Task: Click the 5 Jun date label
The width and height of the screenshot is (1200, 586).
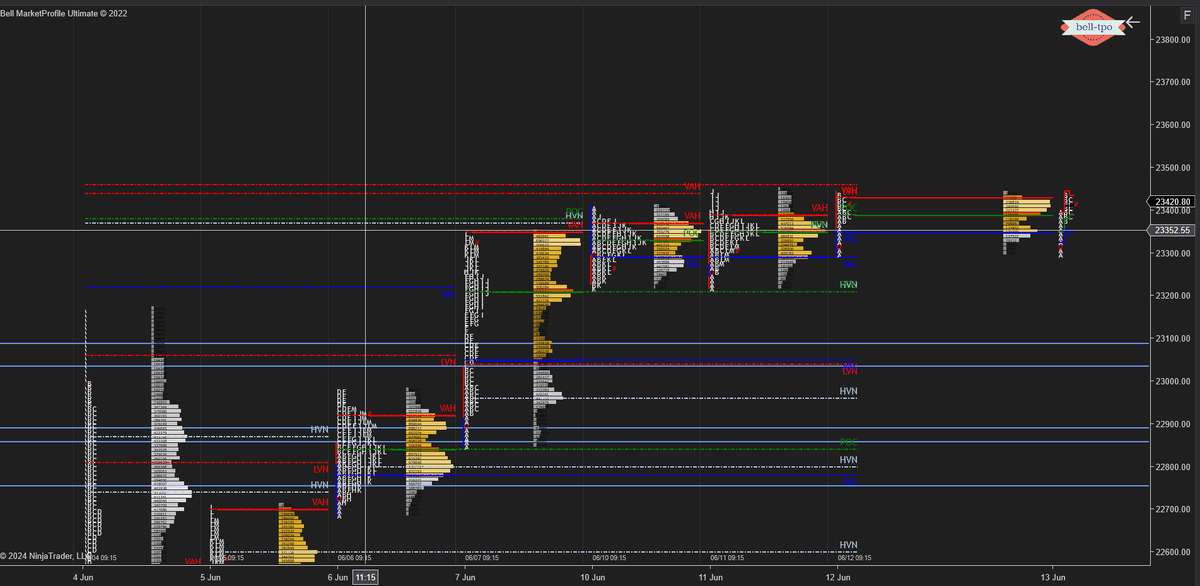Action: (210, 577)
